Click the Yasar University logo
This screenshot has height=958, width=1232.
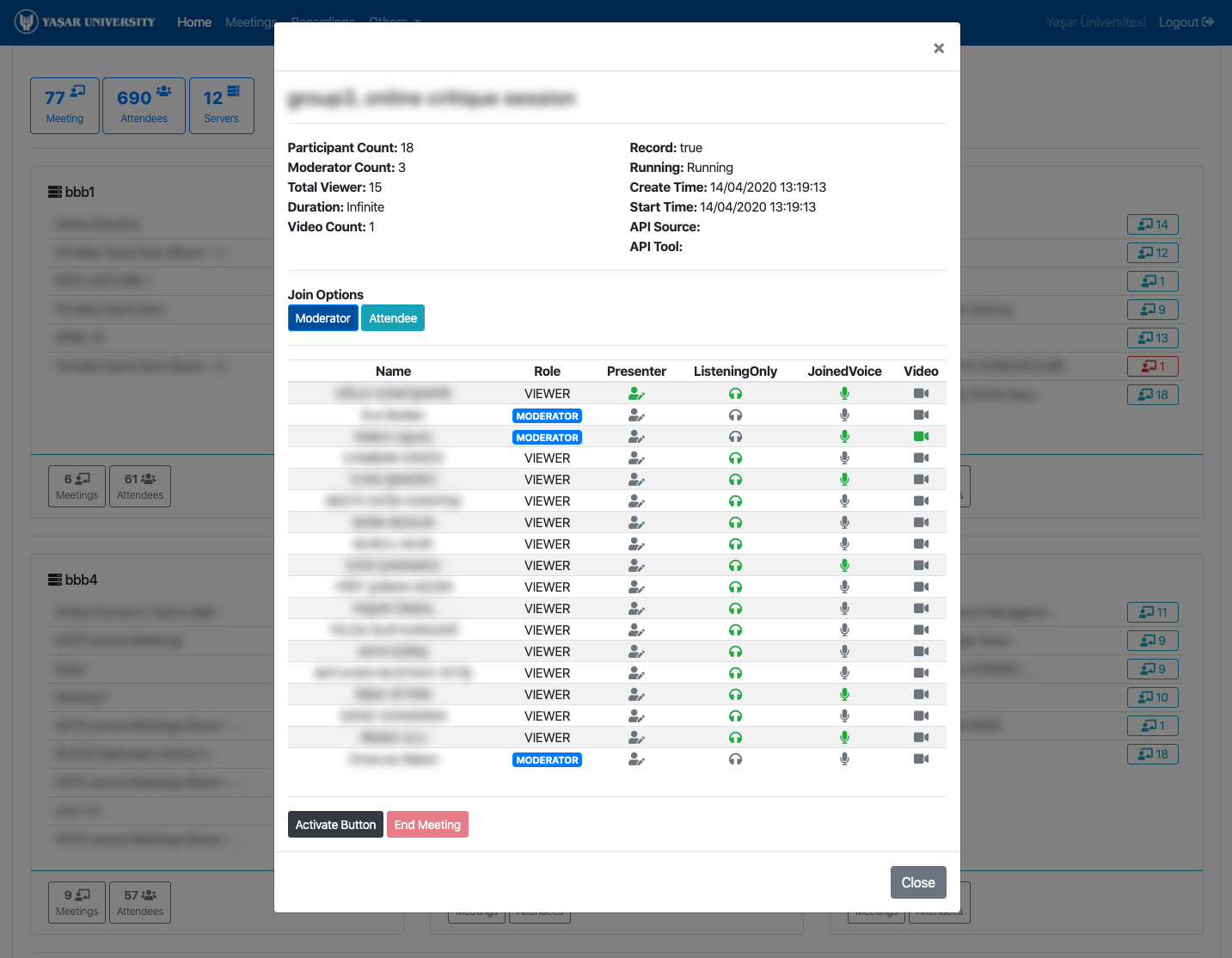point(85,22)
